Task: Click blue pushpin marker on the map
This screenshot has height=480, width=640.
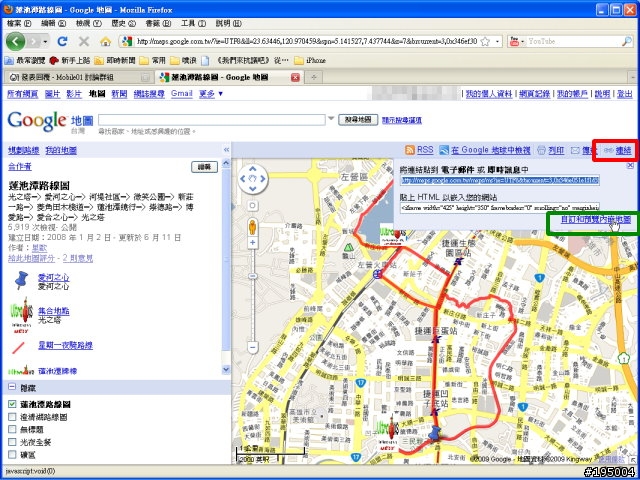Action: (x=436, y=433)
